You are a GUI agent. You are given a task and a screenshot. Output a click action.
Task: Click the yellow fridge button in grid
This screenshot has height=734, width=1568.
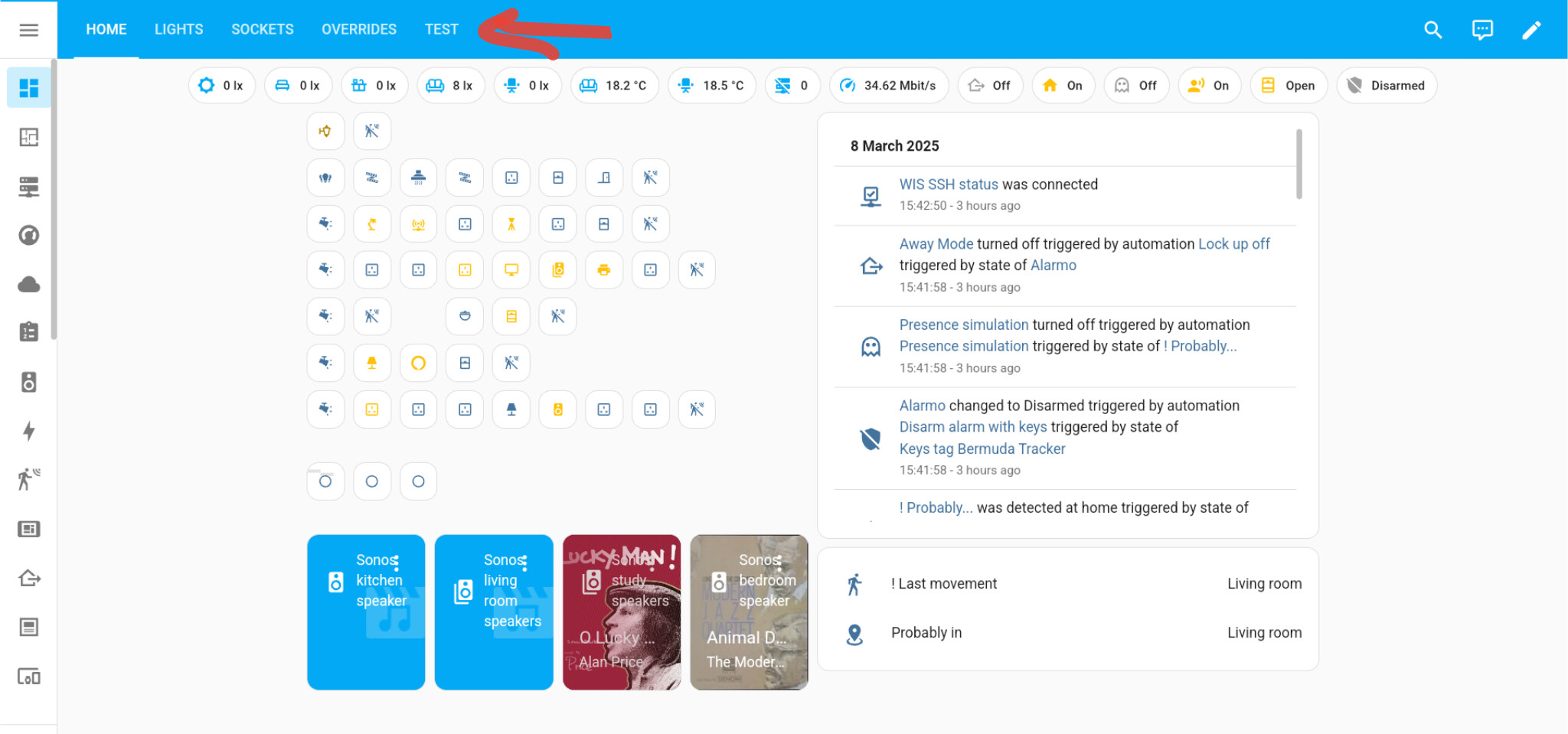coord(511,316)
